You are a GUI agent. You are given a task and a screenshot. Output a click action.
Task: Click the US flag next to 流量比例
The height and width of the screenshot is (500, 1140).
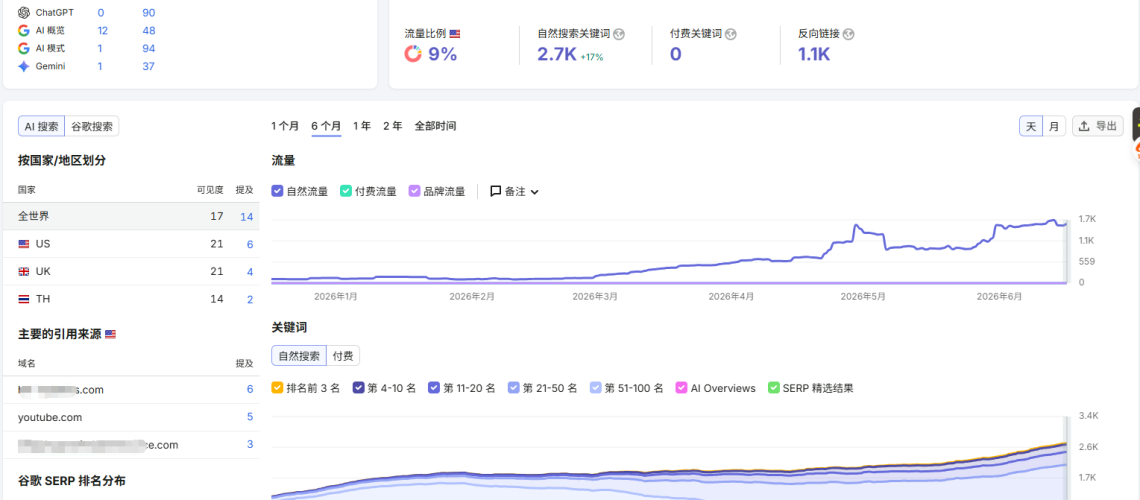coord(454,33)
